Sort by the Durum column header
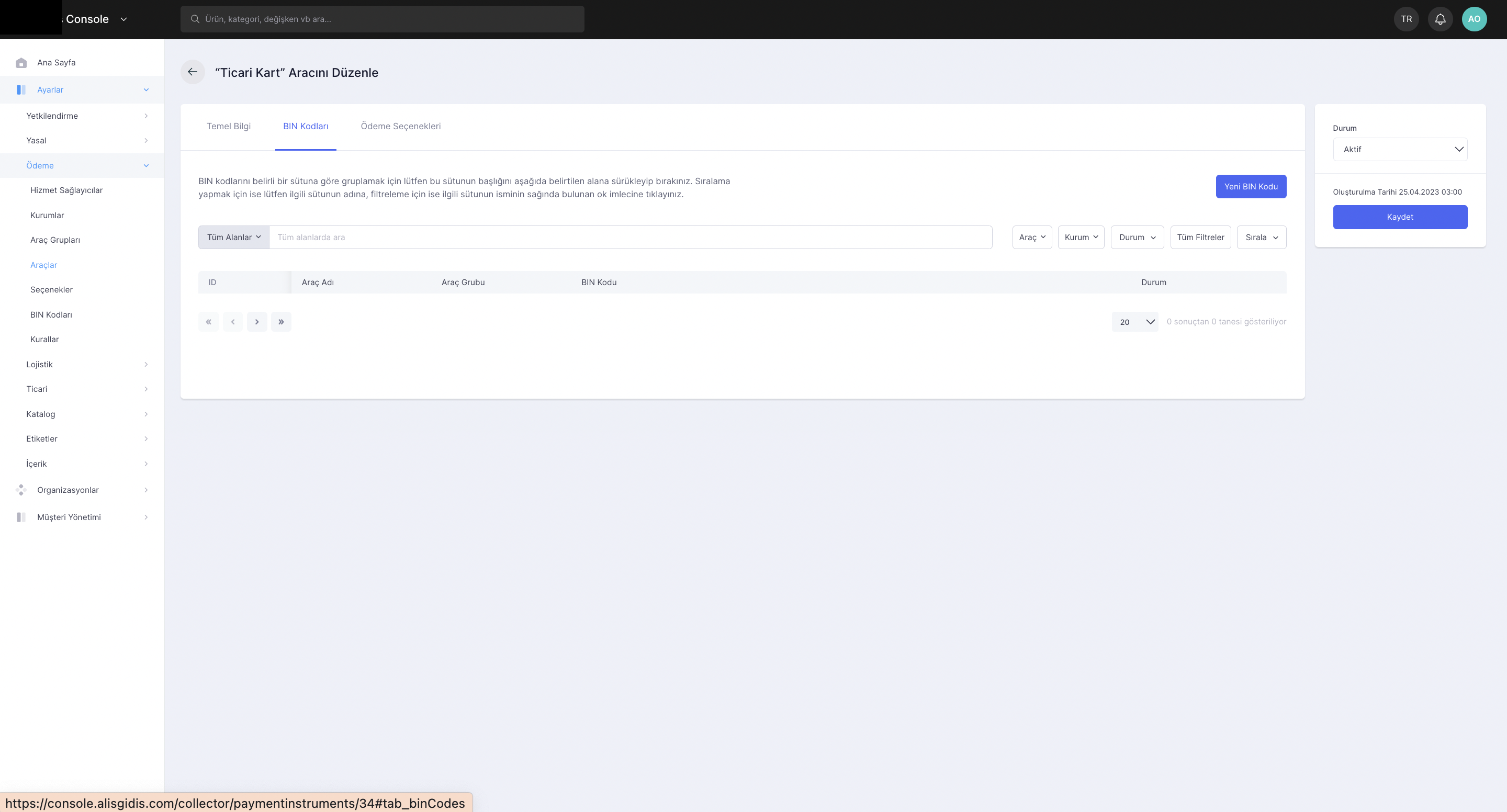1507x812 pixels. point(1153,283)
